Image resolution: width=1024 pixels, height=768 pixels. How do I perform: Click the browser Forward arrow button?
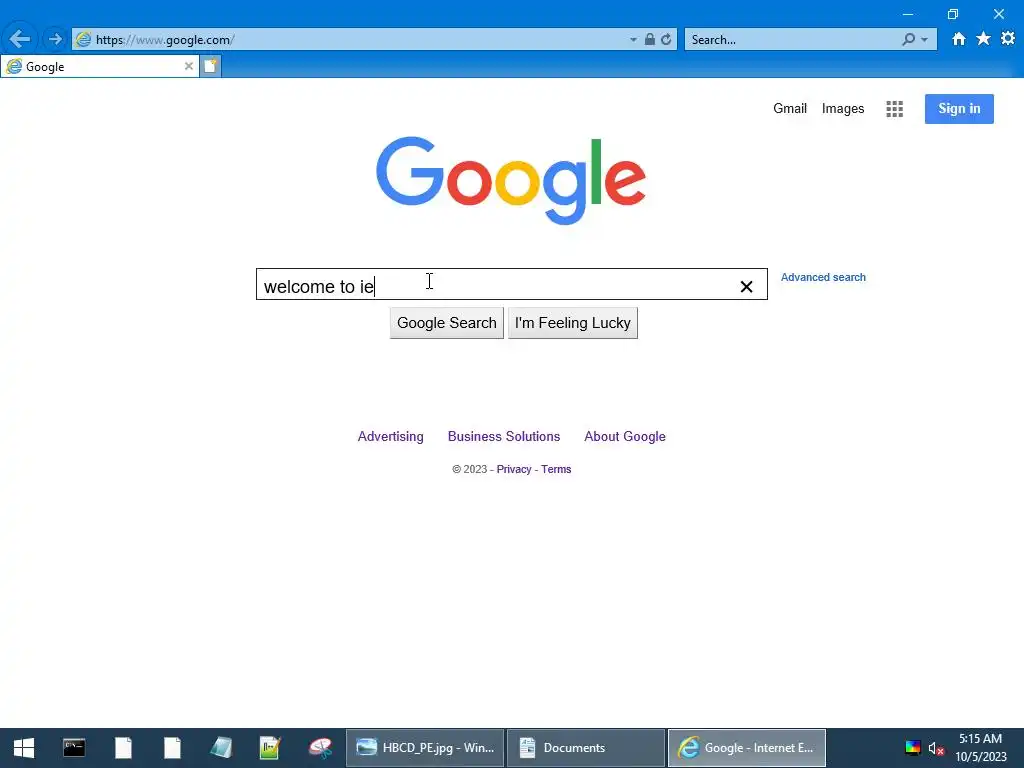pyautogui.click(x=55, y=39)
